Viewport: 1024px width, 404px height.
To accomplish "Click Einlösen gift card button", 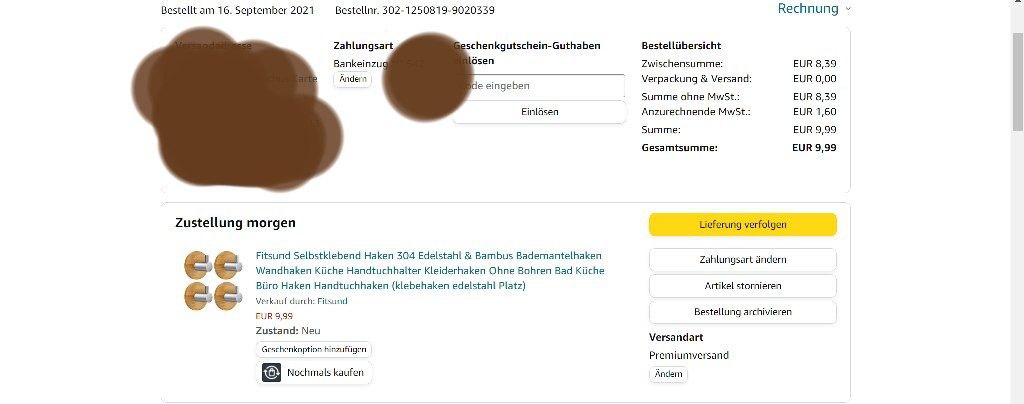I will click(x=539, y=112).
